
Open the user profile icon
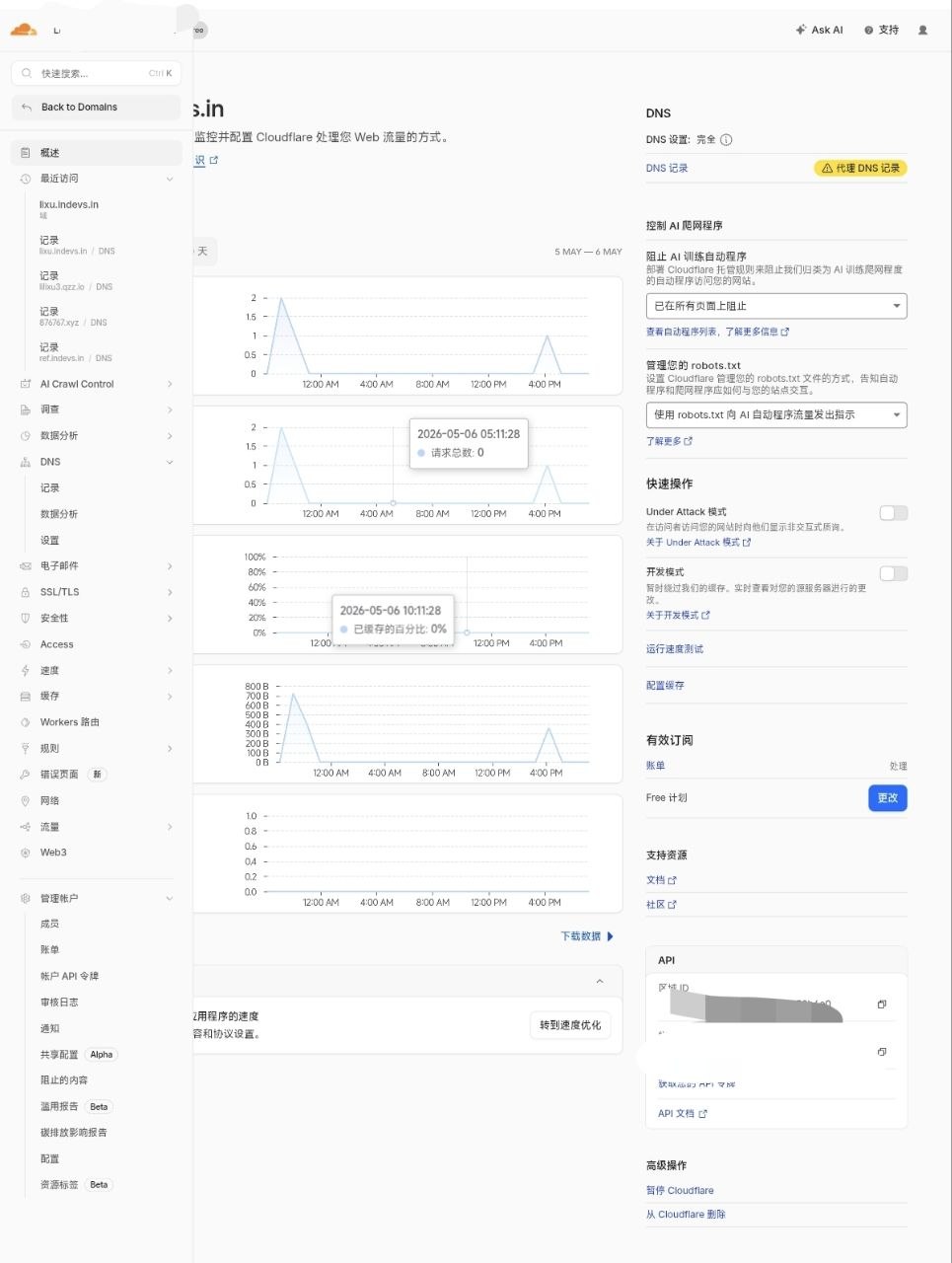(x=923, y=30)
